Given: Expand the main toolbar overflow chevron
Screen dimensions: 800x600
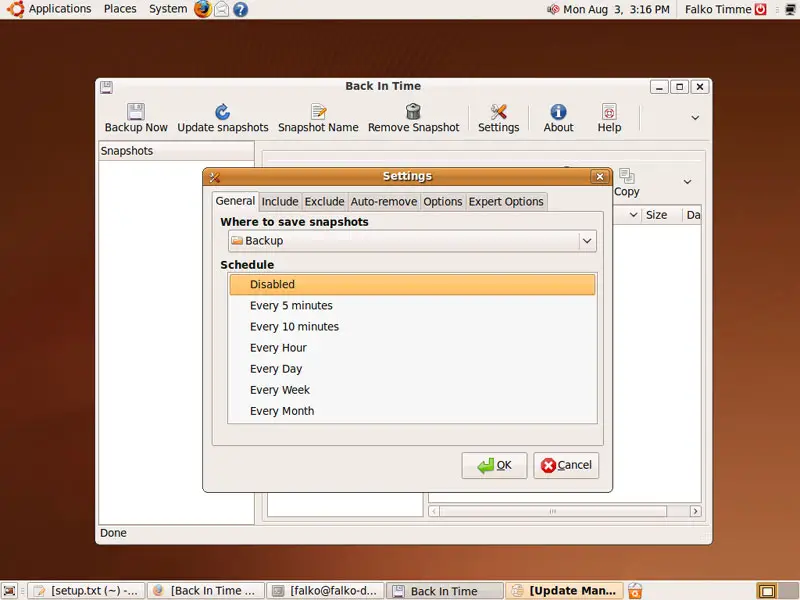Looking at the screenshot, I should (695, 118).
